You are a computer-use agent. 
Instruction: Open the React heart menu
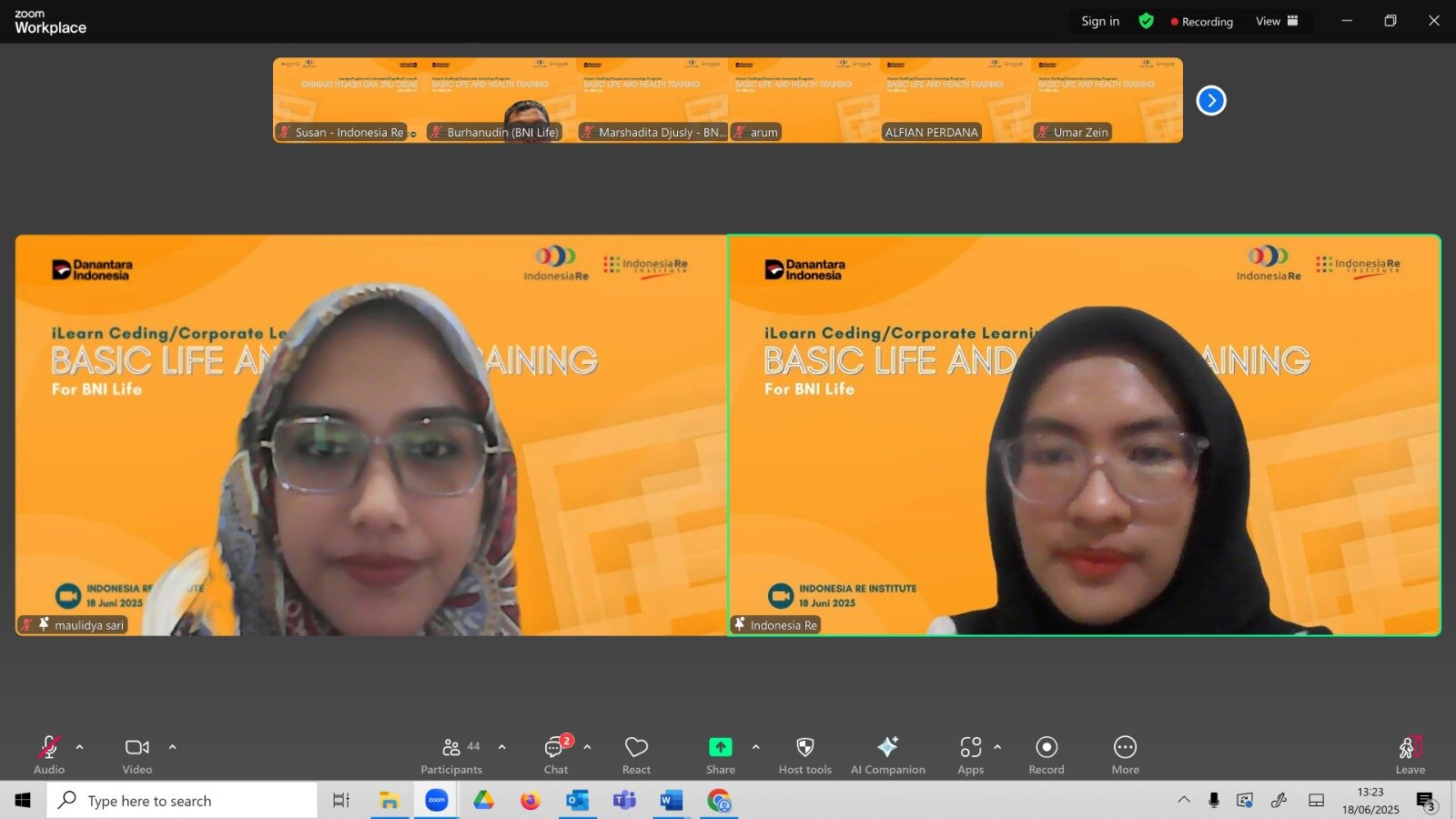pyautogui.click(x=636, y=754)
